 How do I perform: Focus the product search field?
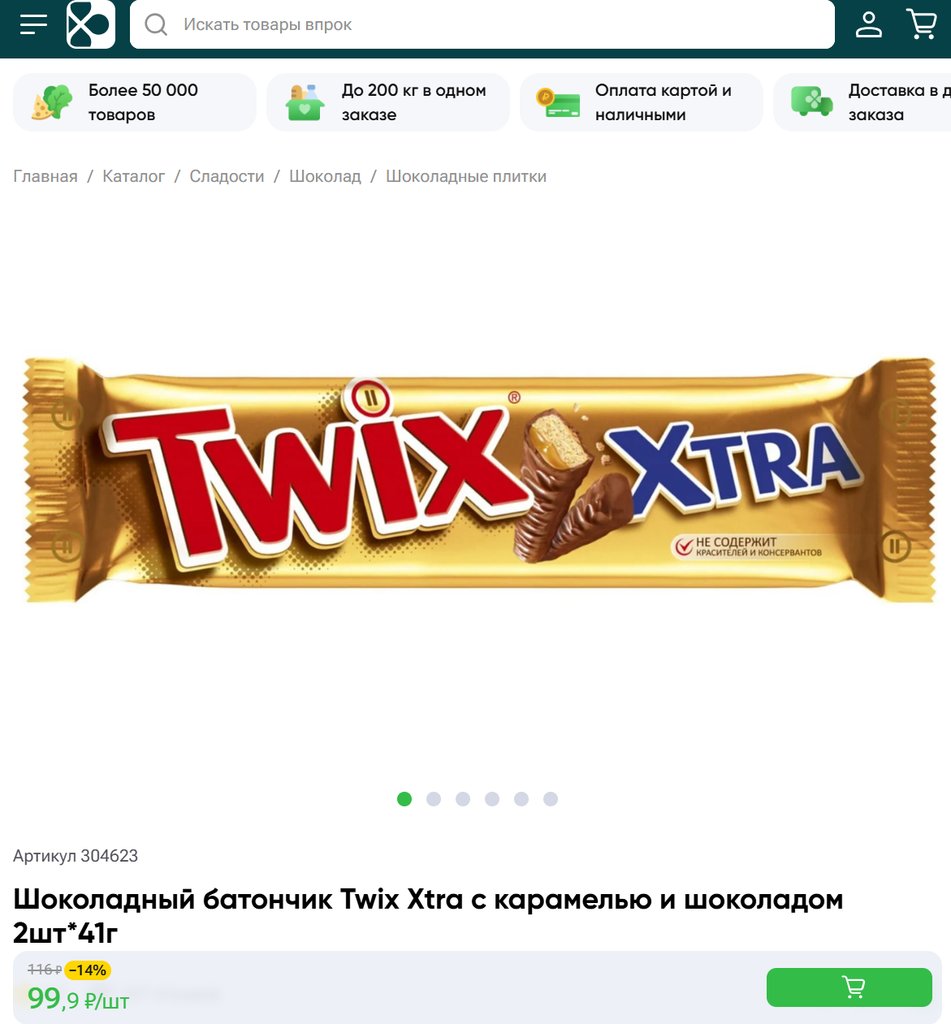point(482,24)
